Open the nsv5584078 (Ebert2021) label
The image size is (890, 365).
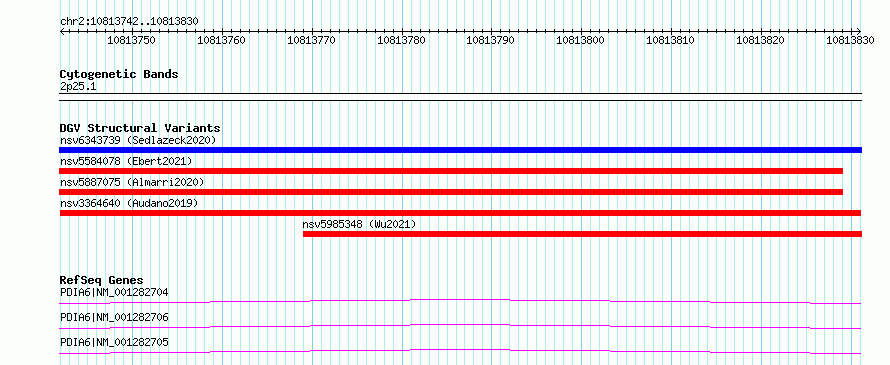point(126,161)
